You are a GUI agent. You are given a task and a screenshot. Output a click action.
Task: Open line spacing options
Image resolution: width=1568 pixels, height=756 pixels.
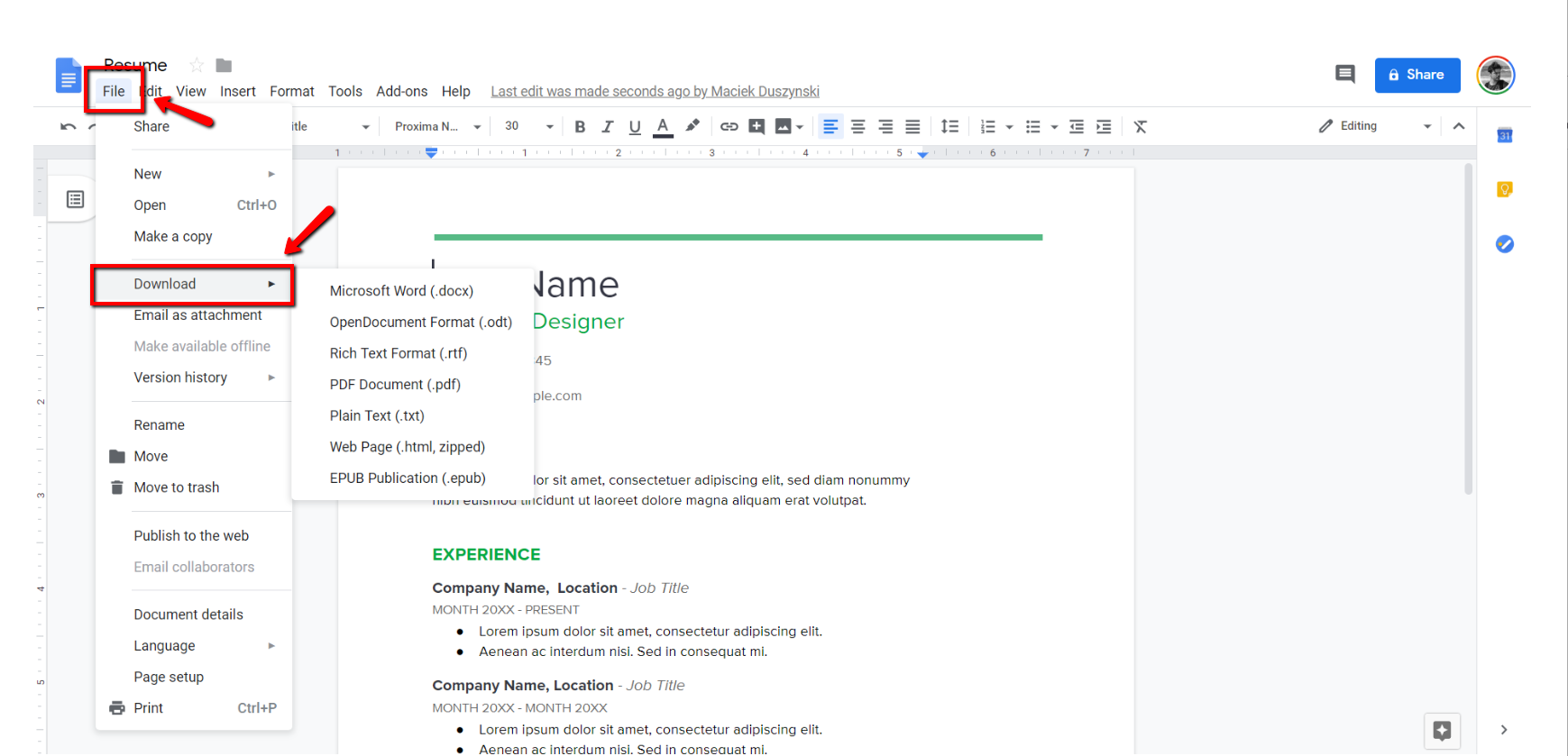949,126
